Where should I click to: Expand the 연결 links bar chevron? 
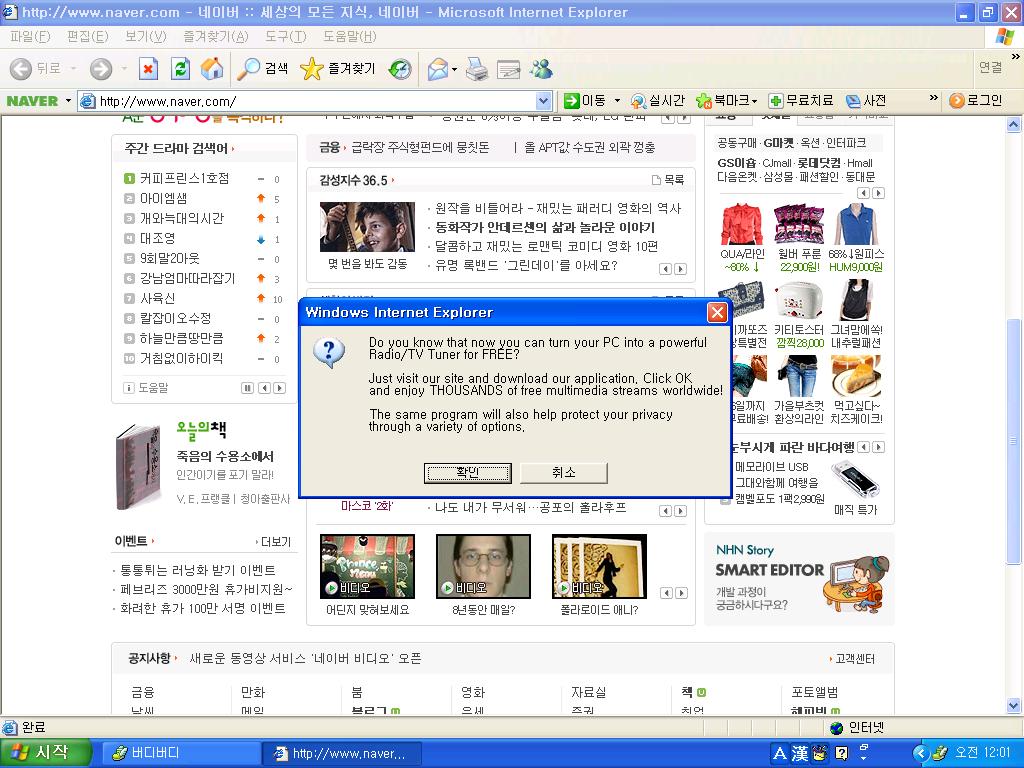tap(1016, 57)
